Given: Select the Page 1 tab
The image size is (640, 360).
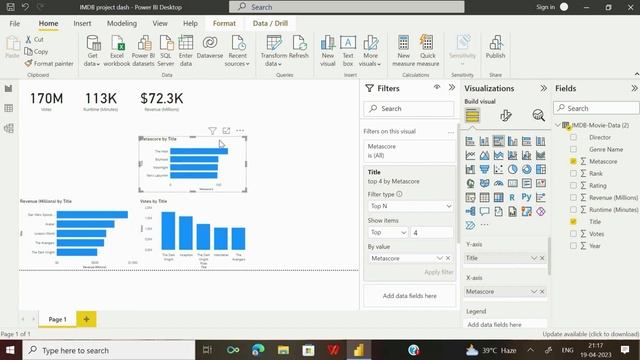Looking at the screenshot, I should (58, 319).
